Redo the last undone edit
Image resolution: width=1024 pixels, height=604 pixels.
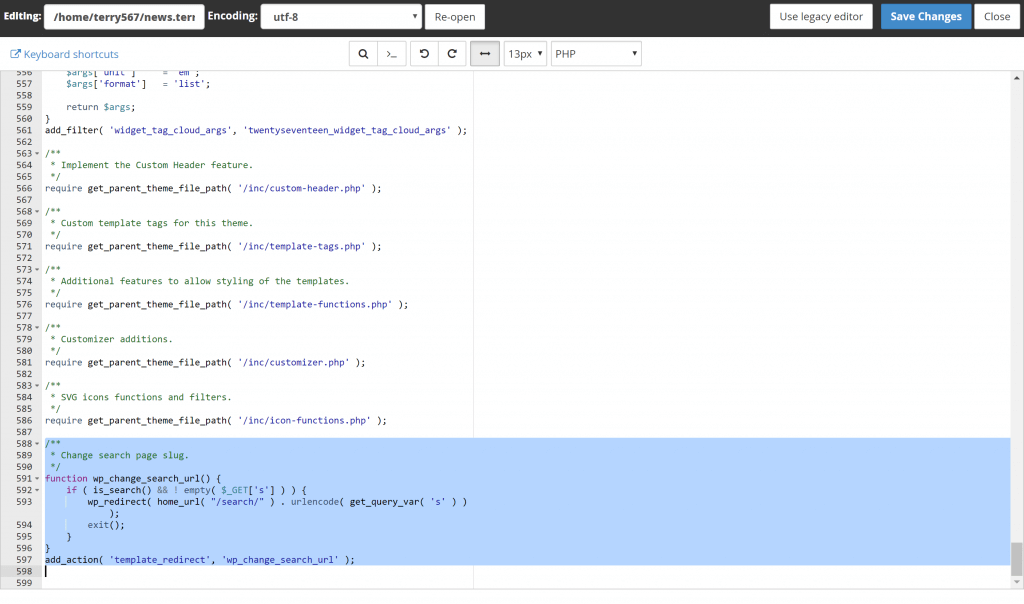[x=452, y=54]
